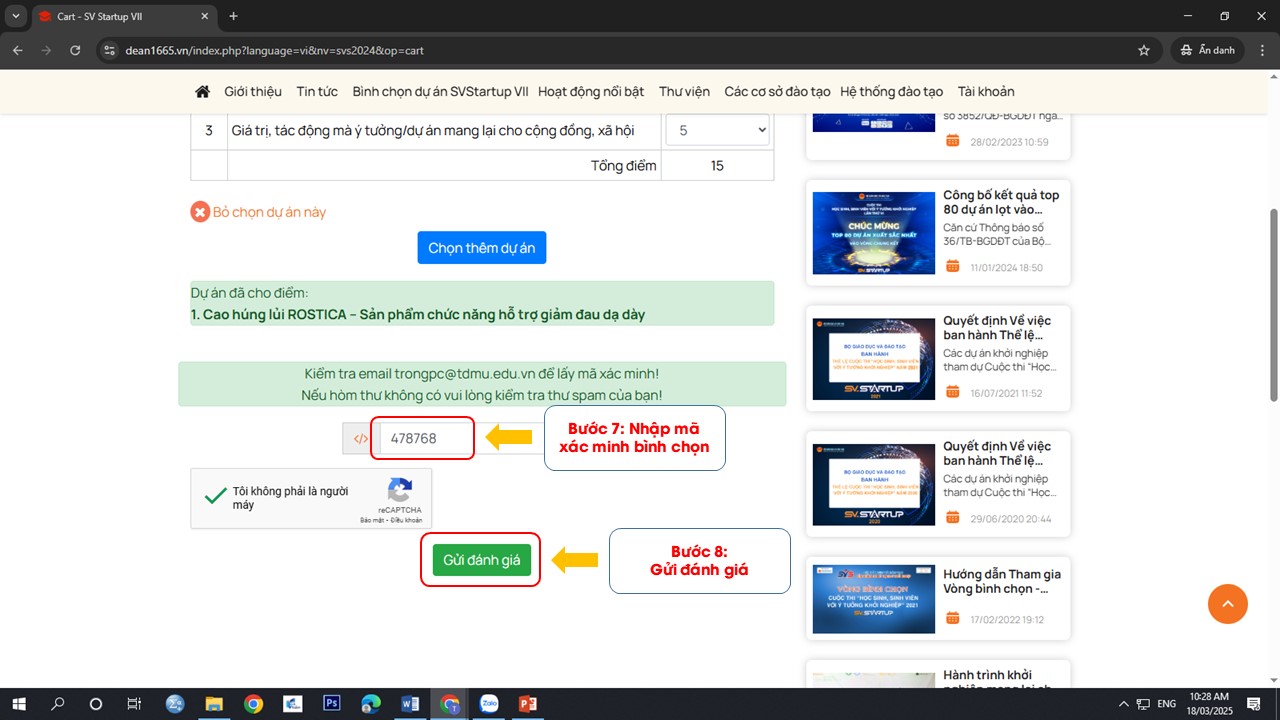Click the red X remove project icon

point(200,212)
